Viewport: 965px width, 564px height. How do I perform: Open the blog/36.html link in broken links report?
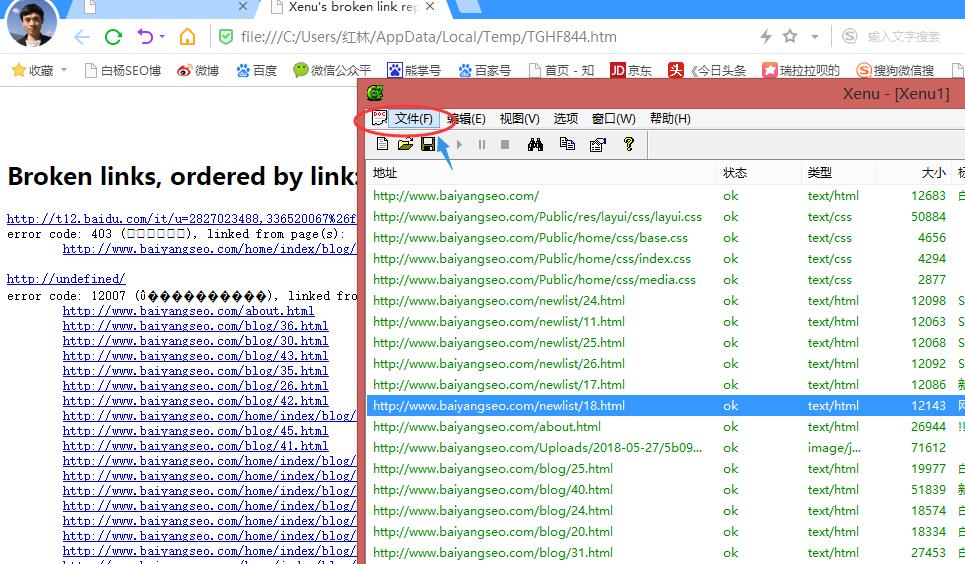(195, 326)
